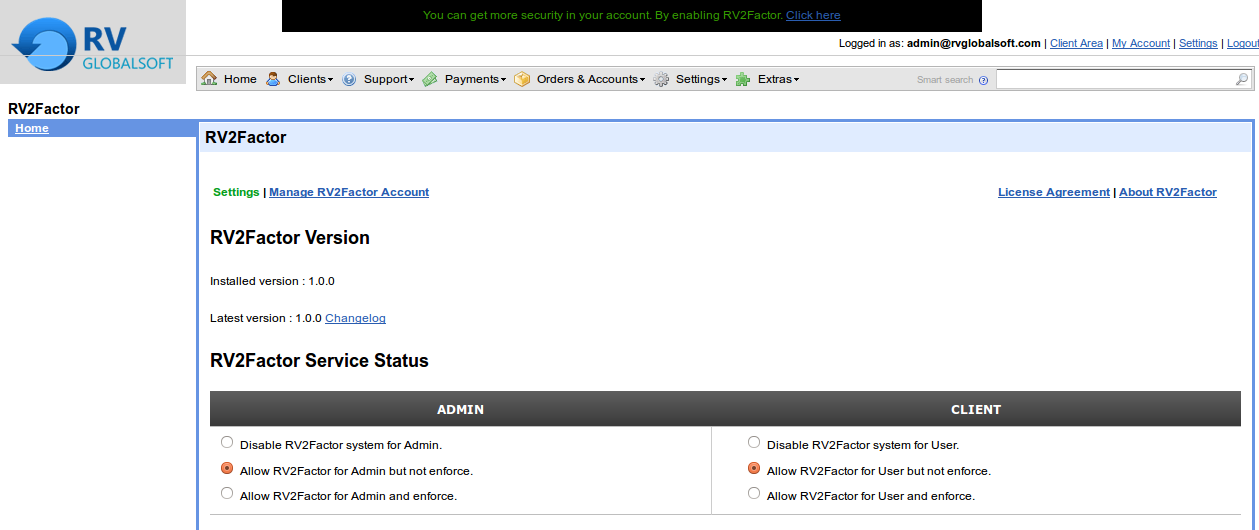Click the Home house icon in toolbar

point(209,79)
